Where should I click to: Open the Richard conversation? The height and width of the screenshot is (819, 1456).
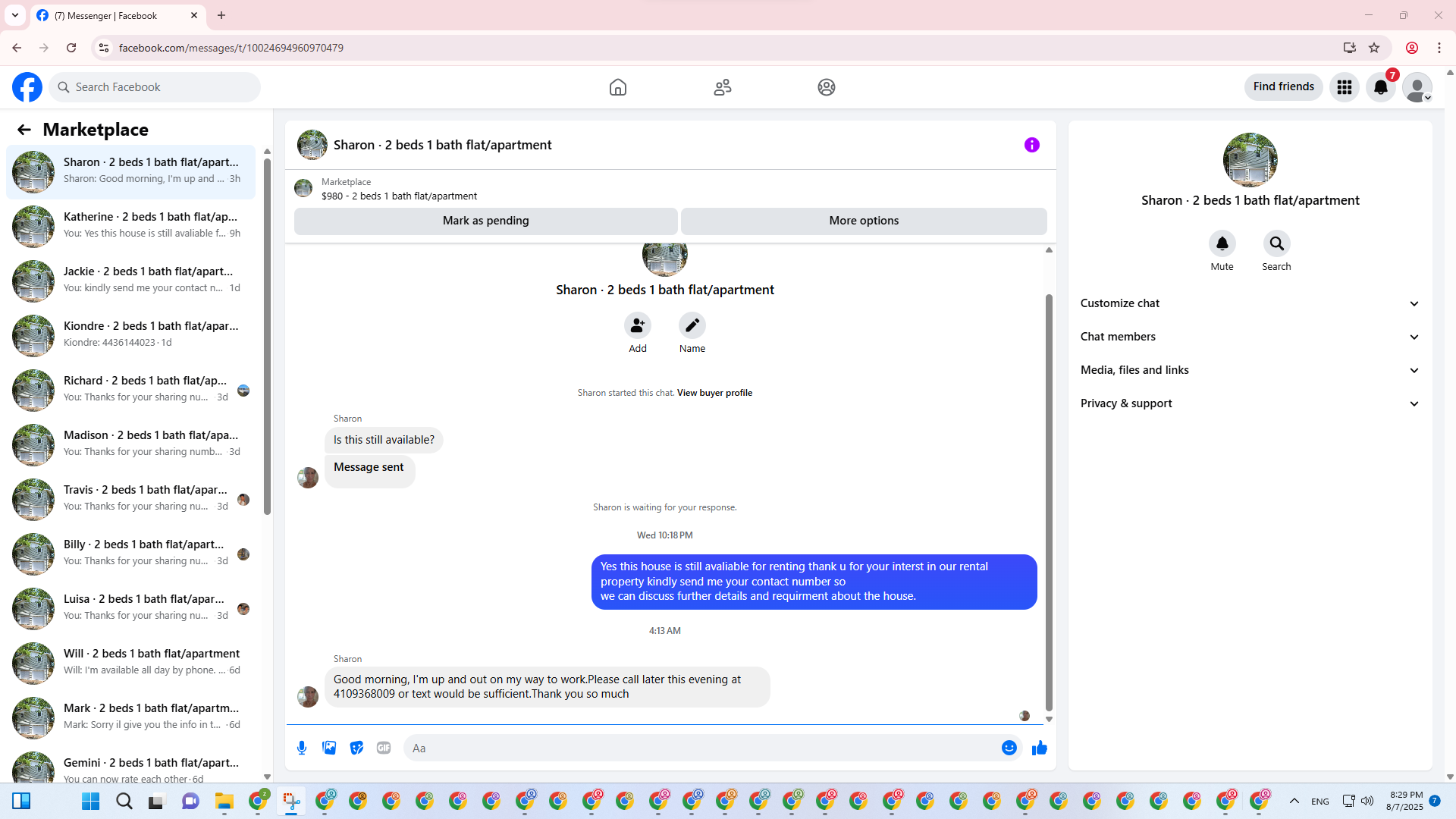click(130, 389)
